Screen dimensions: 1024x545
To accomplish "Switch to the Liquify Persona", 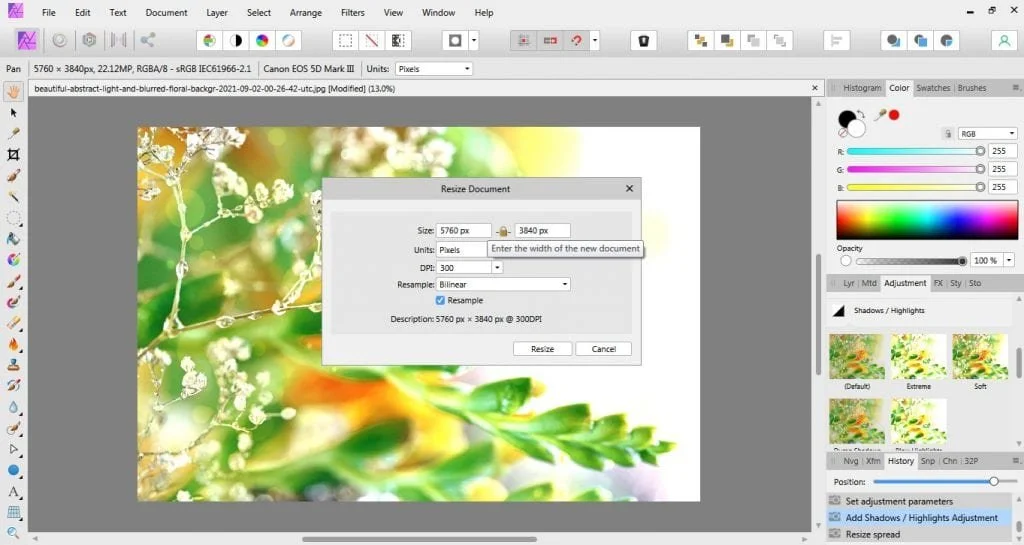I will (59, 40).
